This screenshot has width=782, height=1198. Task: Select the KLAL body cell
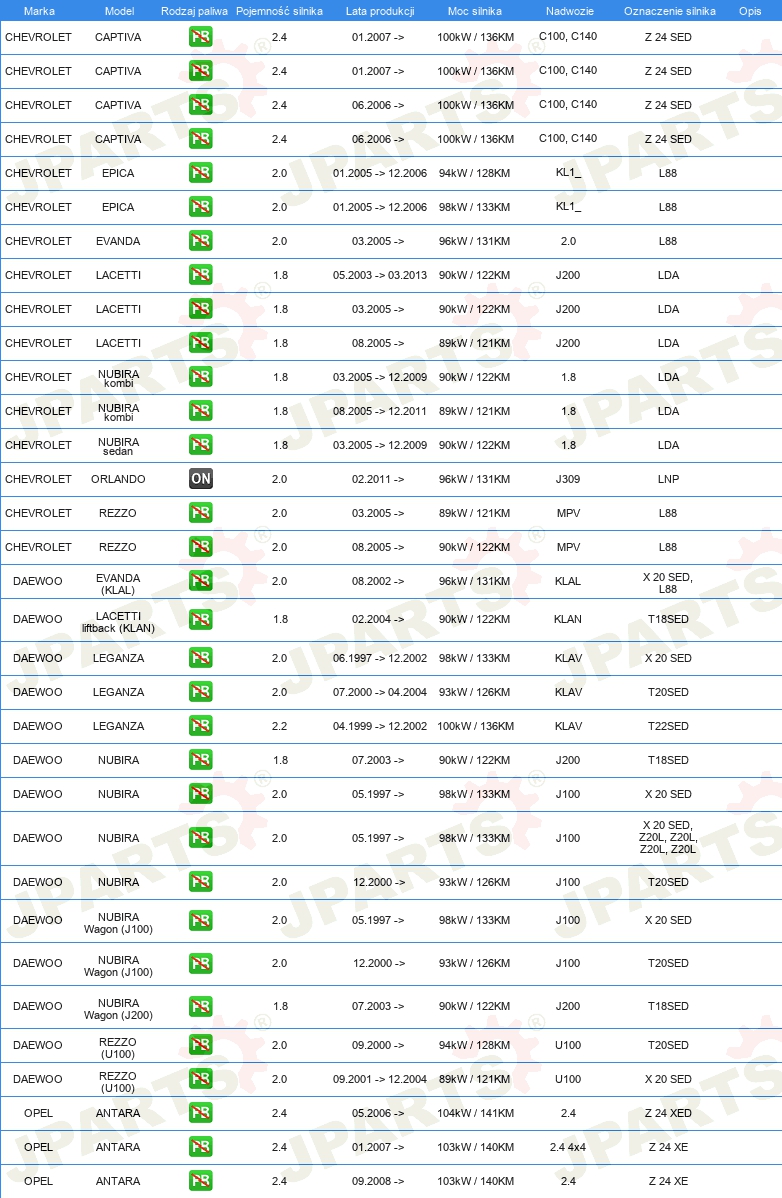click(x=568, y=581)
